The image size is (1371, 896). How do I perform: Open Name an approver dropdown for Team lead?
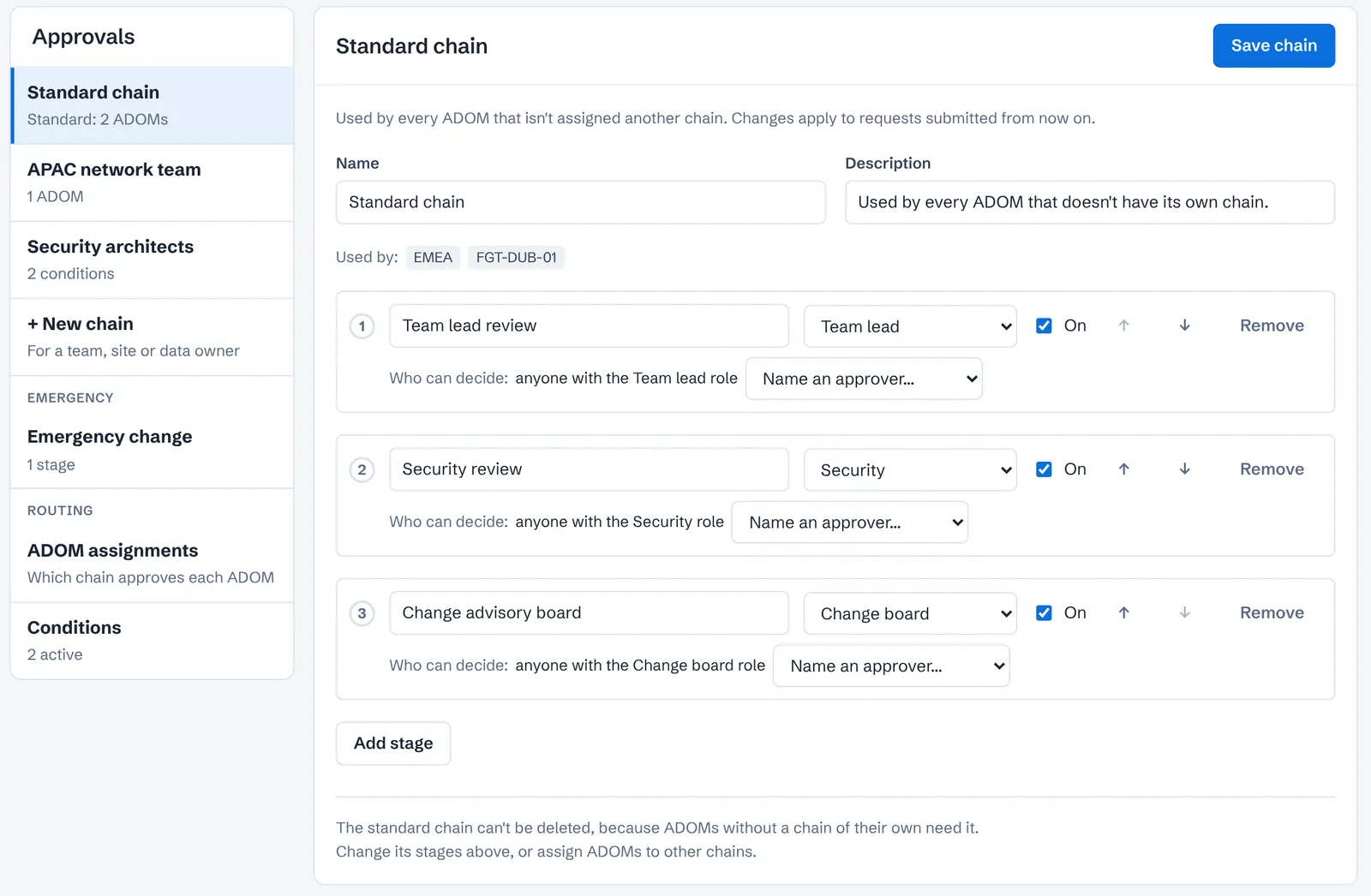pos(864,379)
